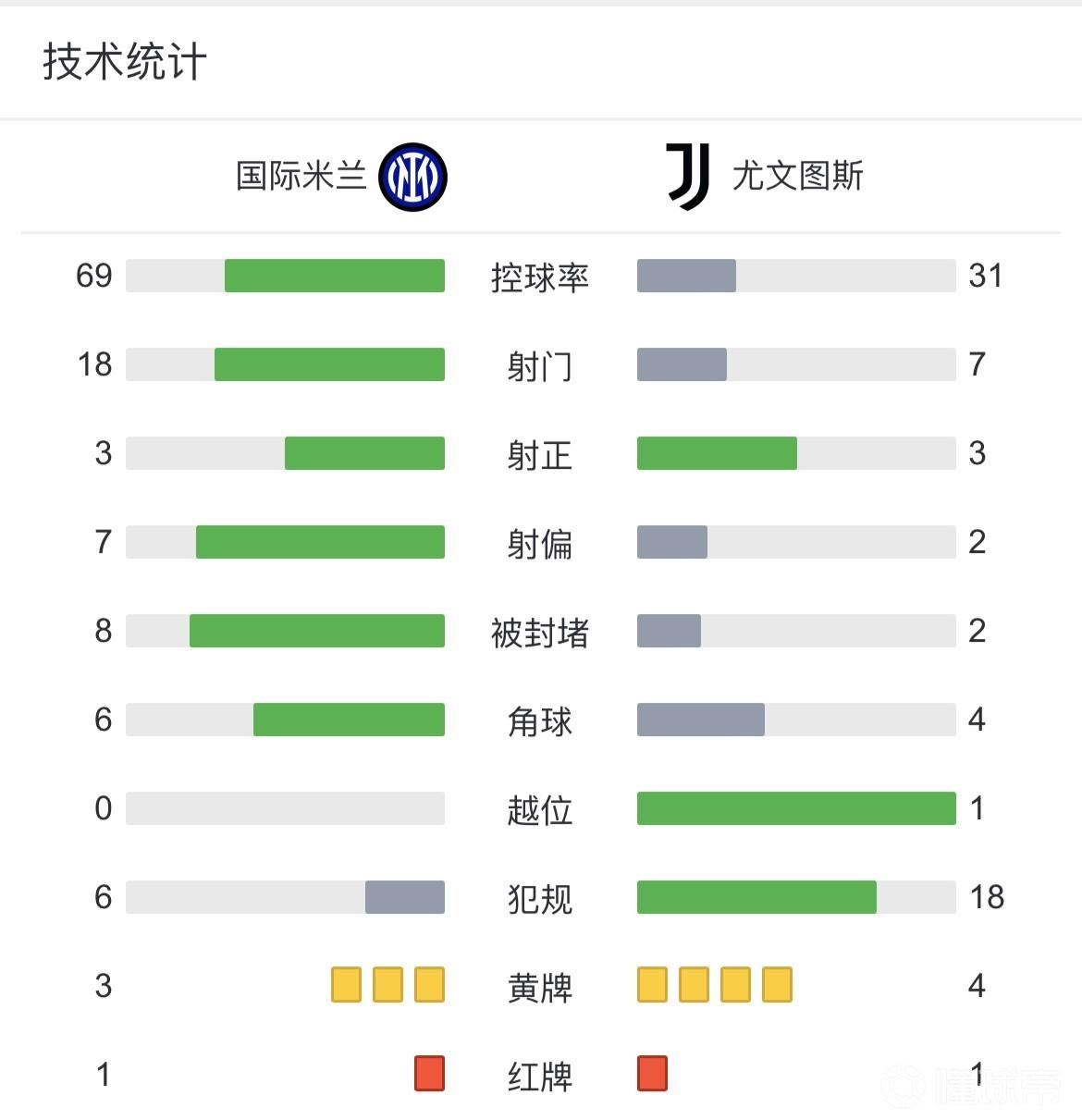Select the 射正 stat label
Screen dimensions: 1082x1120
pyautogui.click(x=540, y=454)
